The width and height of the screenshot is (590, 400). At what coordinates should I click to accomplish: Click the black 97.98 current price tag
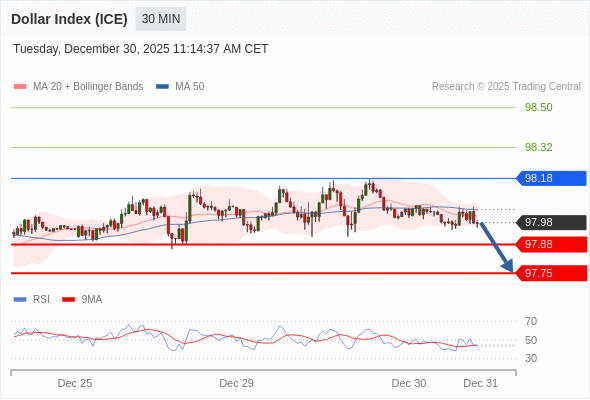tap(551, 222)
